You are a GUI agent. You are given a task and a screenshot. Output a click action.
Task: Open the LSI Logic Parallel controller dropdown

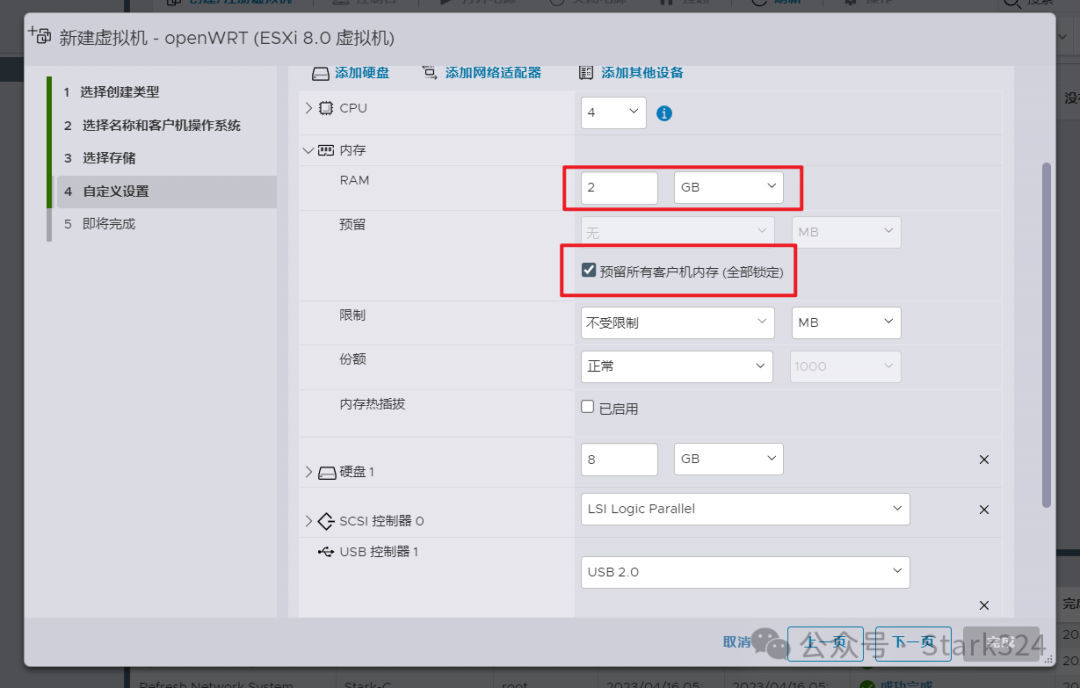744,509
